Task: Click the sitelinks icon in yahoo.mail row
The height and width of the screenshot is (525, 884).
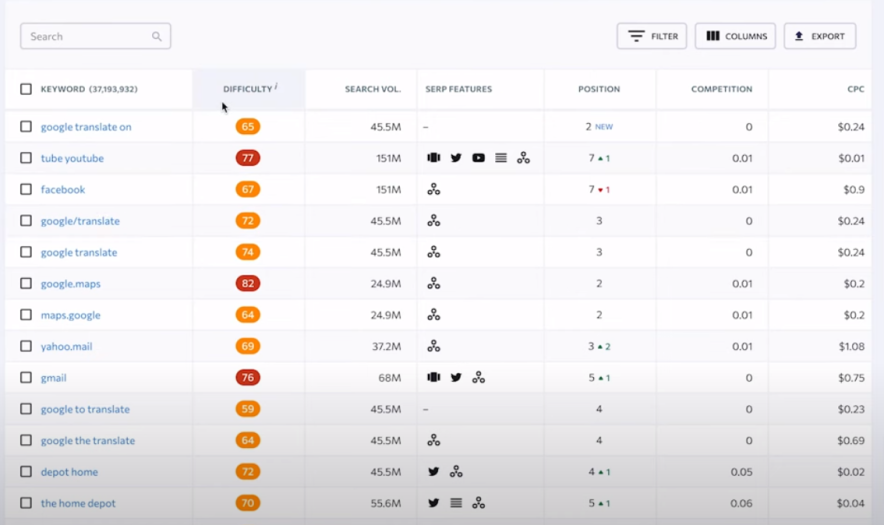Action: pos(434,346)
